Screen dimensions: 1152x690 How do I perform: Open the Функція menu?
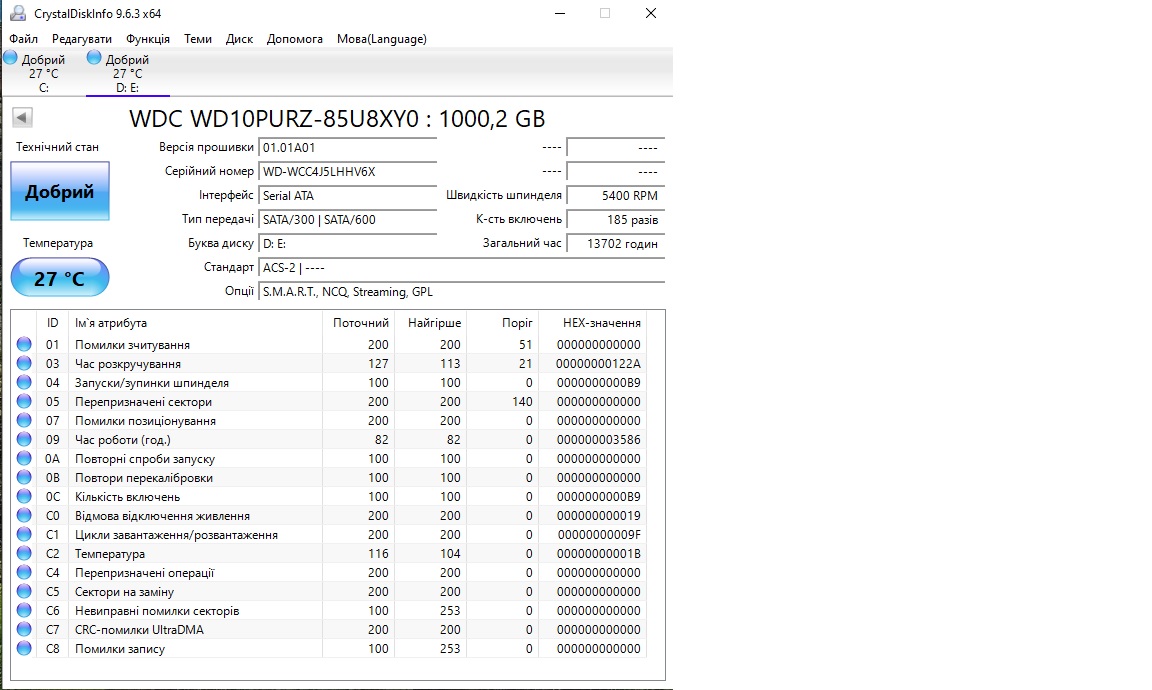pos(148,39)
